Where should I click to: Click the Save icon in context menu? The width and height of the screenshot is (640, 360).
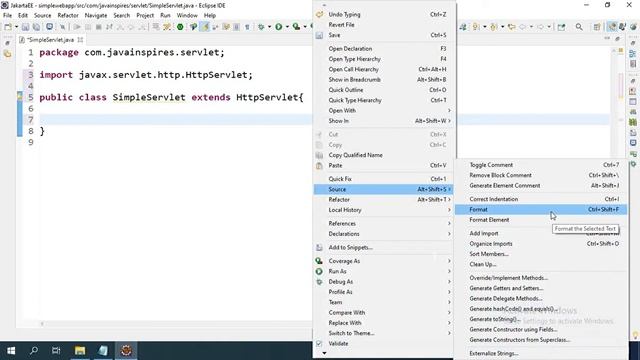click(x=319, y=35)
